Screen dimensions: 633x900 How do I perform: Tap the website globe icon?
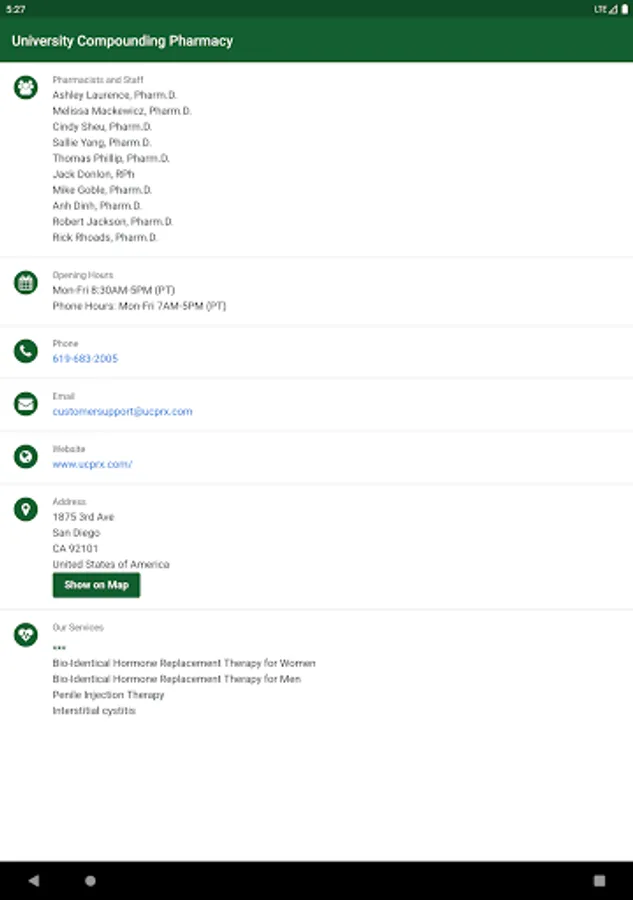[x=26, y=456]
